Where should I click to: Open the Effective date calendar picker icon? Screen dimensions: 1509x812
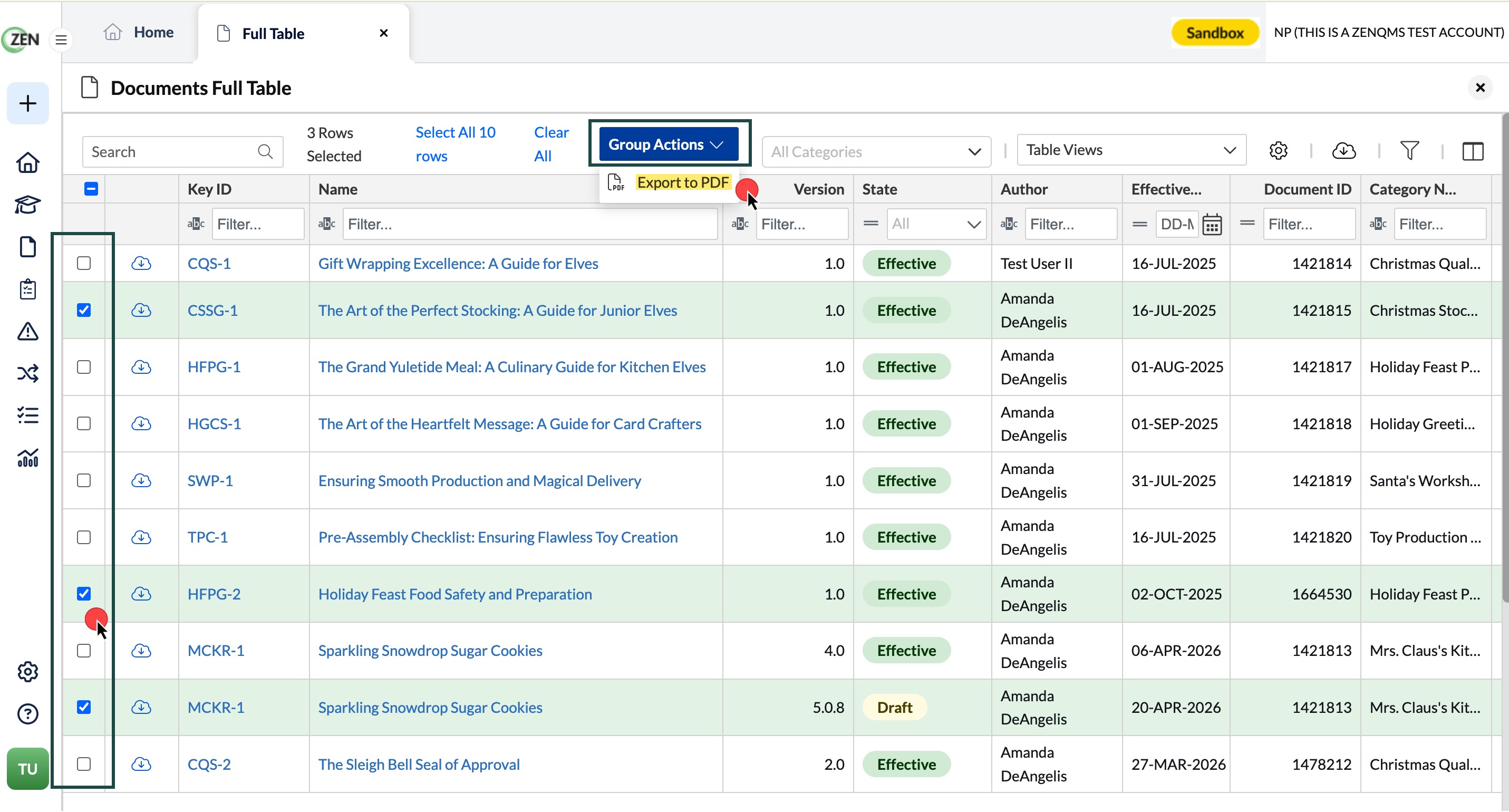pyautogui.click(x=1212, y=225)
